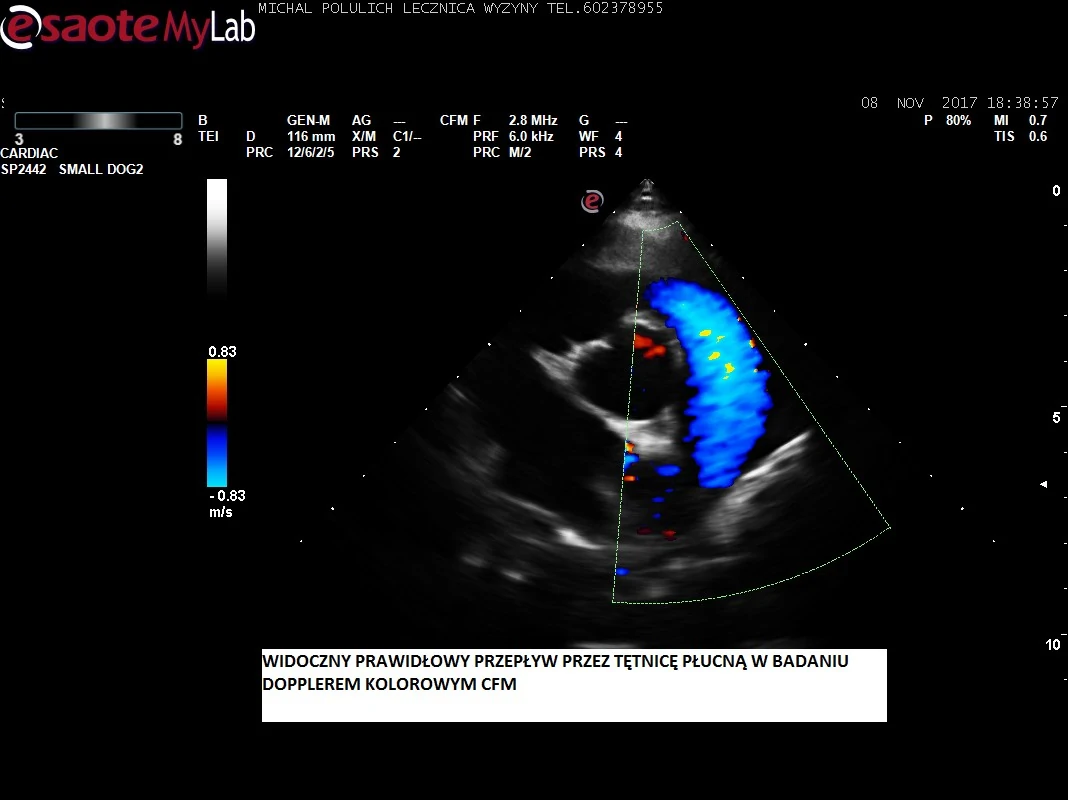
Task: Click the PRF 6.0 kHz setting
Action: 530,136
